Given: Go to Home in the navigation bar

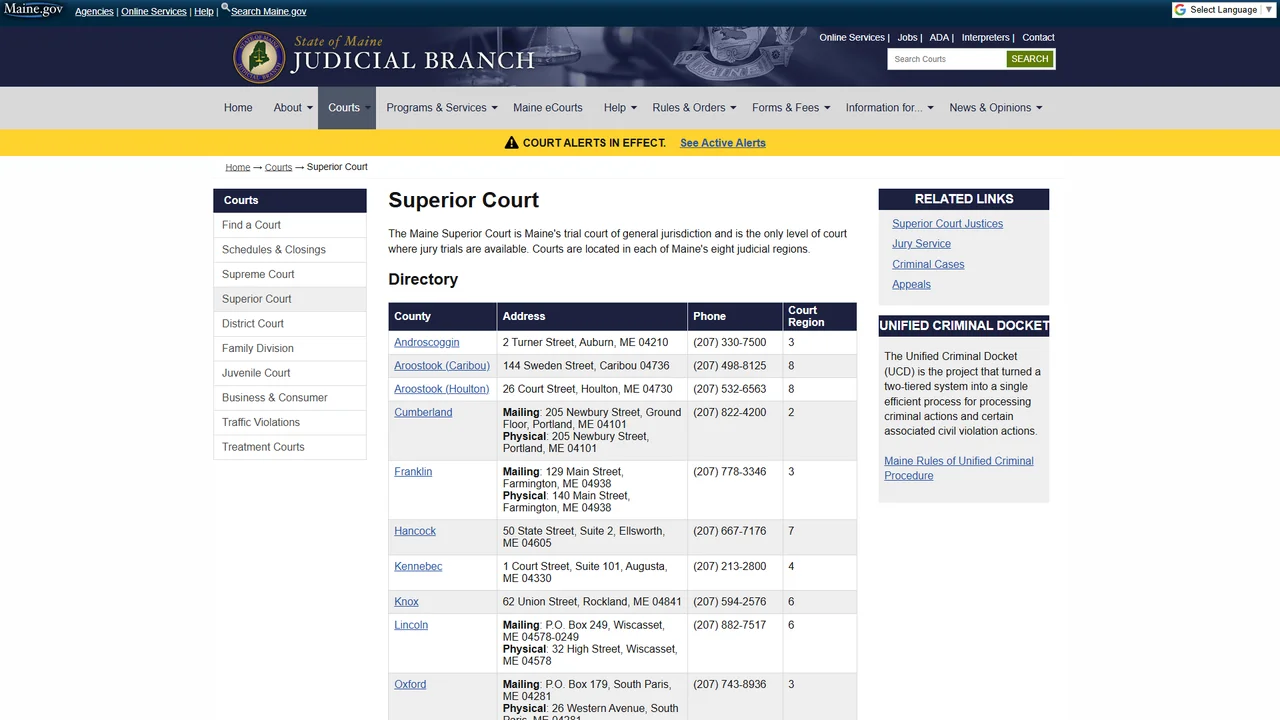Looking at the screenshot, I should (x=238, y=108).
